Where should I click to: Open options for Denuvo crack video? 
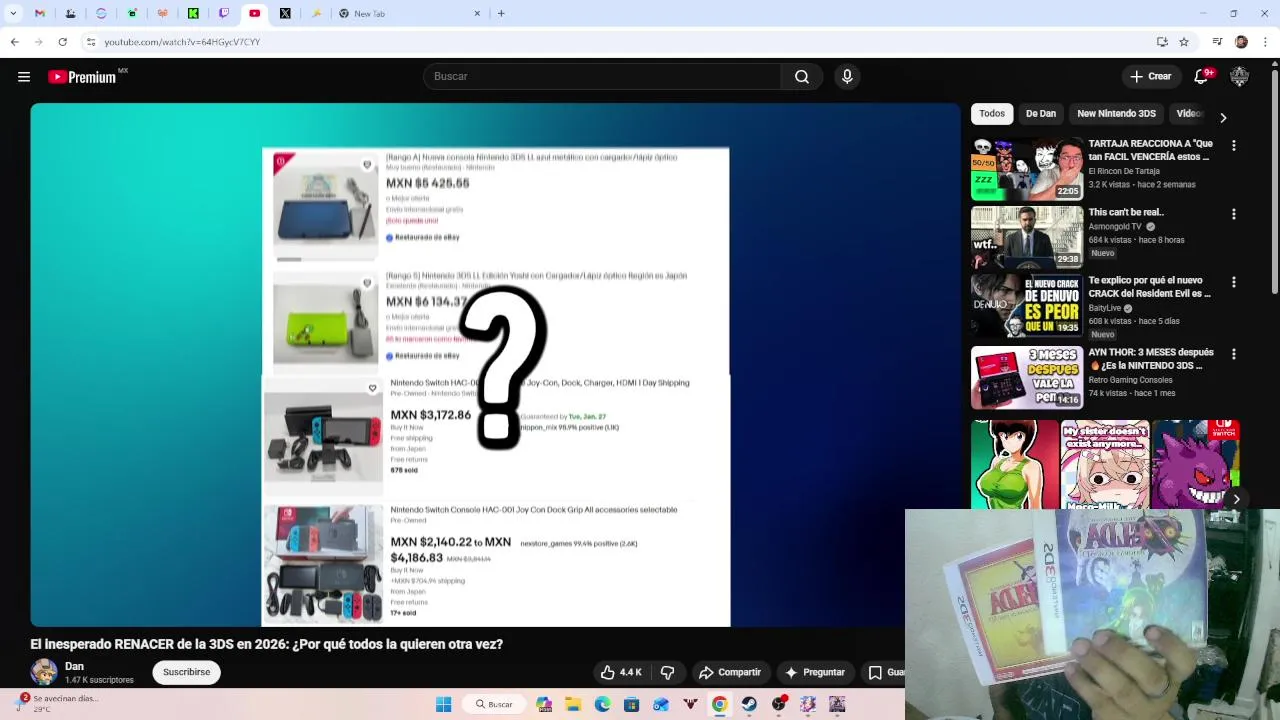[1233, 283]
